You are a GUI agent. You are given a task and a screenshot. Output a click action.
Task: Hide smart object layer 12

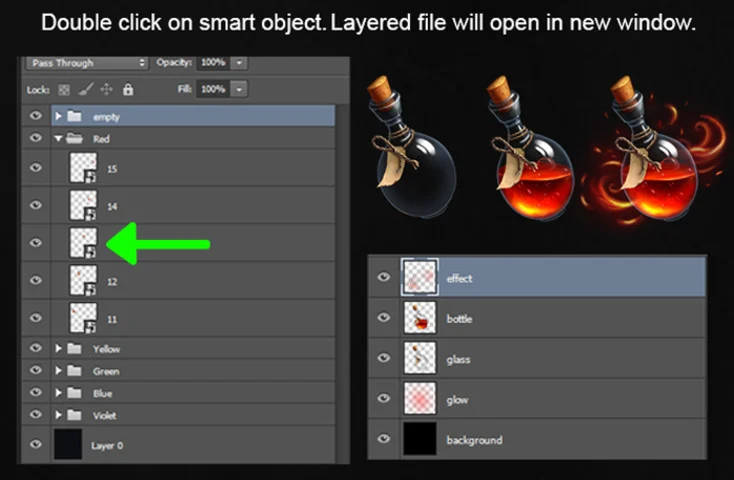36,280
